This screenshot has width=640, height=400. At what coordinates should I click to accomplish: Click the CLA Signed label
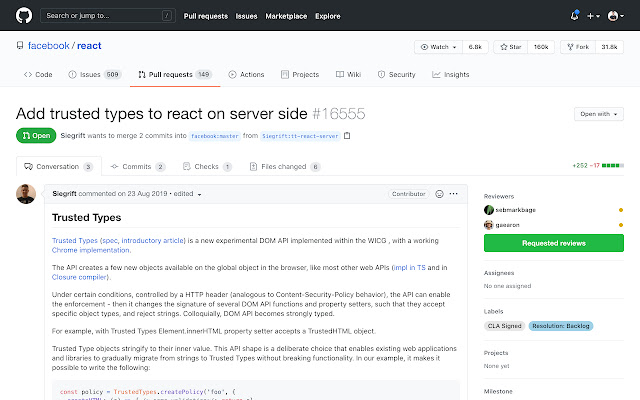pos(504,326)
